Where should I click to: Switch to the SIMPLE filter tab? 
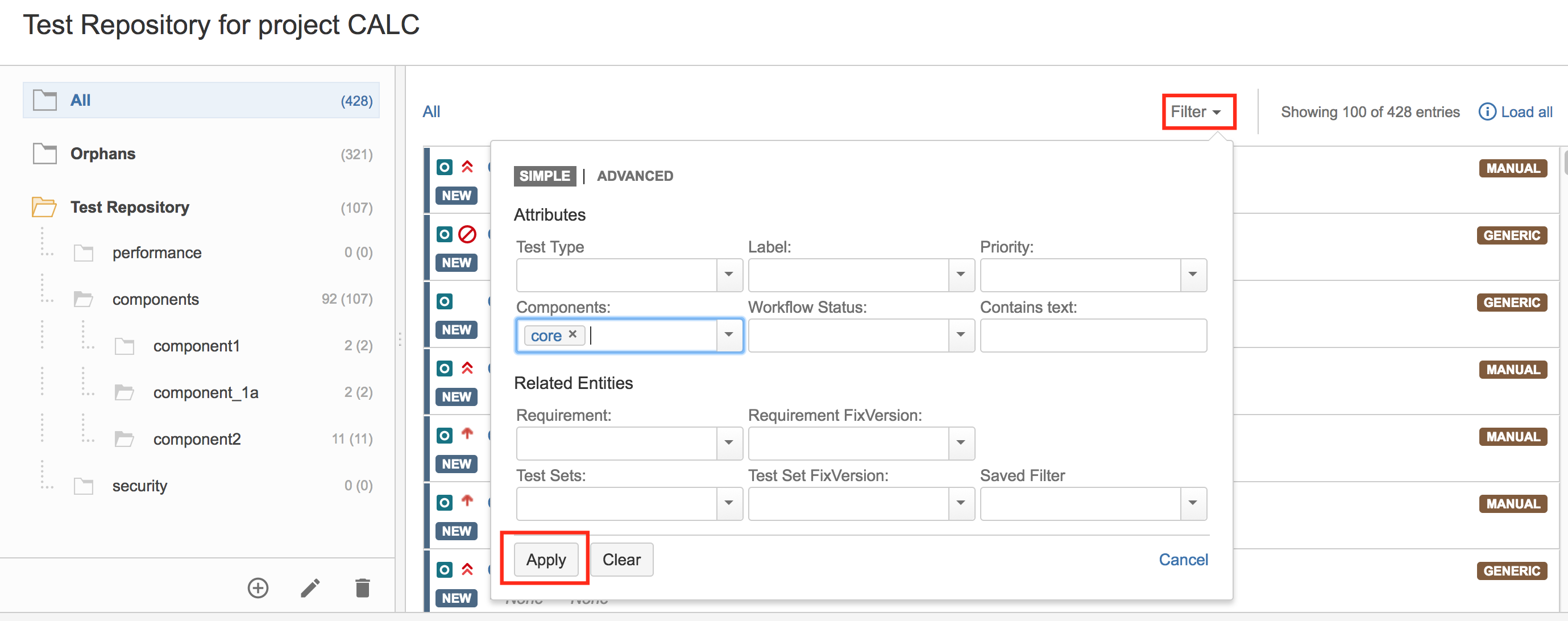point(544,176)
